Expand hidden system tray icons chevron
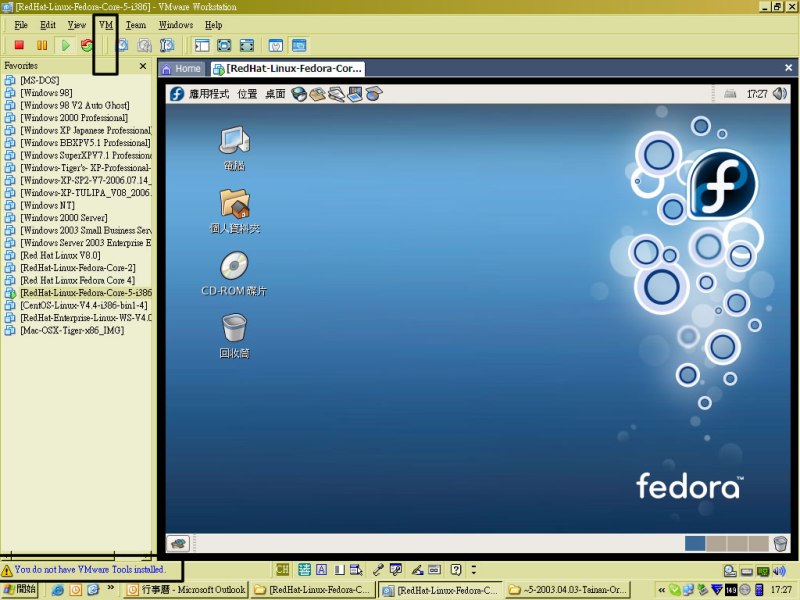Screen dimensions: 800x600 [661, 590]
